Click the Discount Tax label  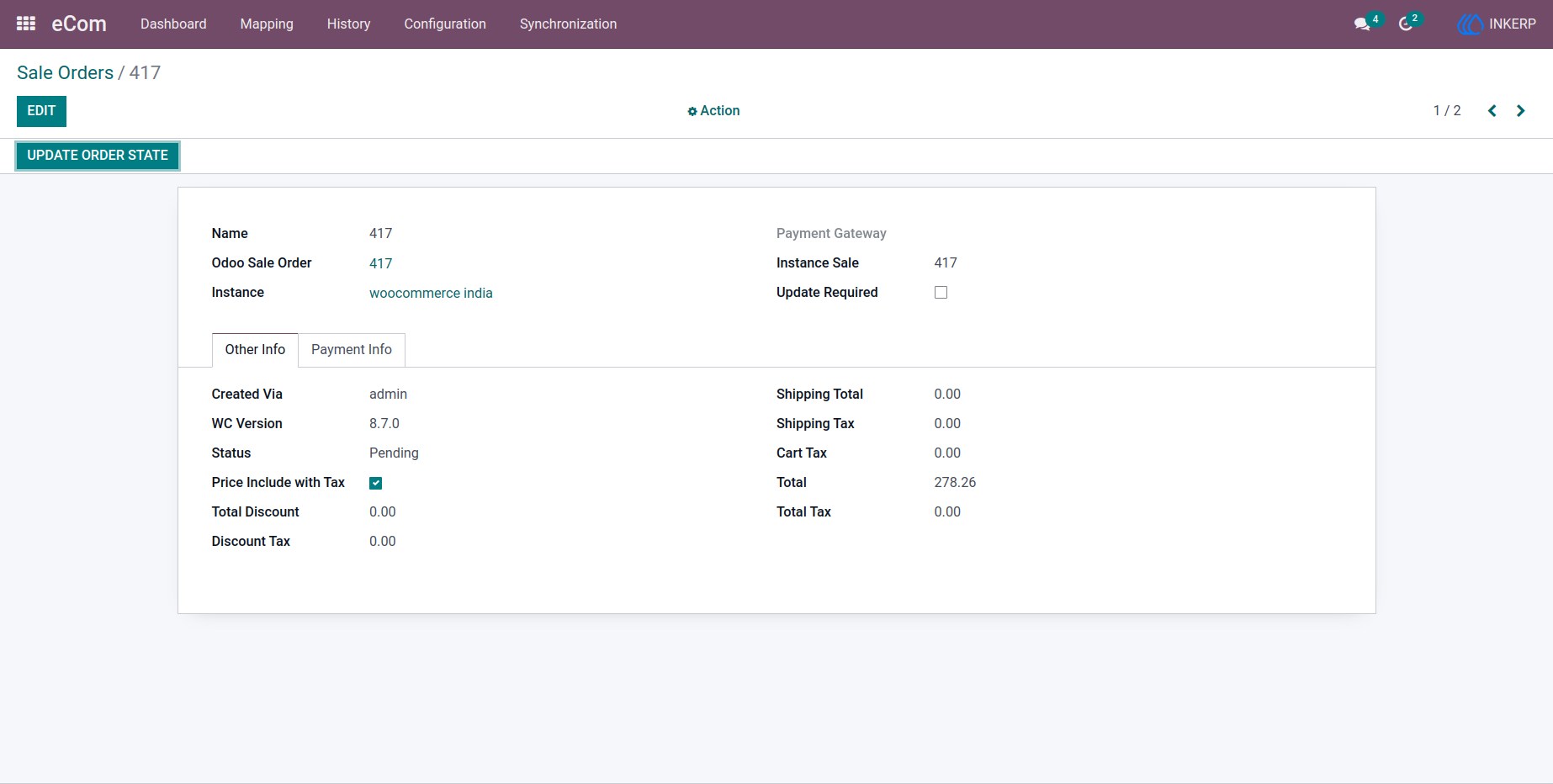pos(251,542)
